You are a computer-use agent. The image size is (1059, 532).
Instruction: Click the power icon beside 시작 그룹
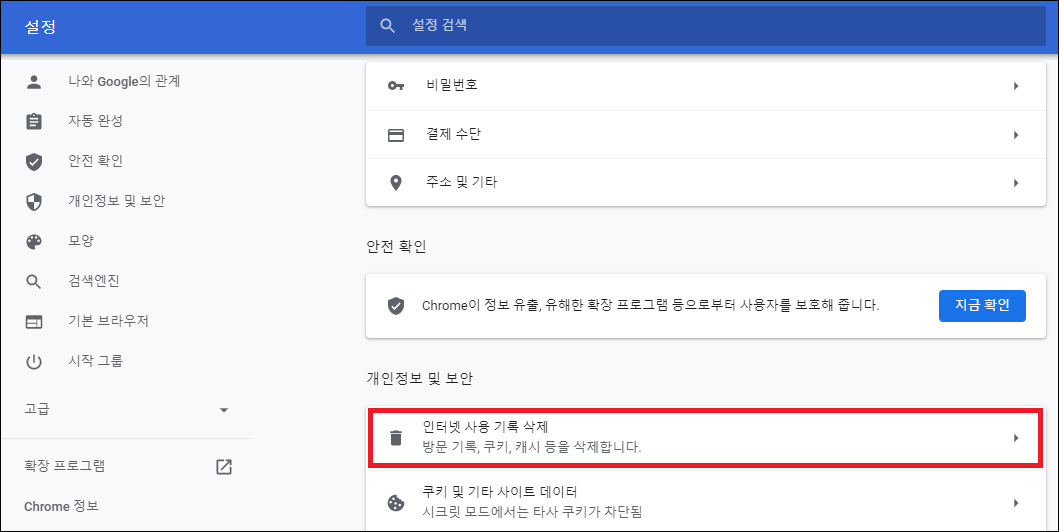click(34, 362)
